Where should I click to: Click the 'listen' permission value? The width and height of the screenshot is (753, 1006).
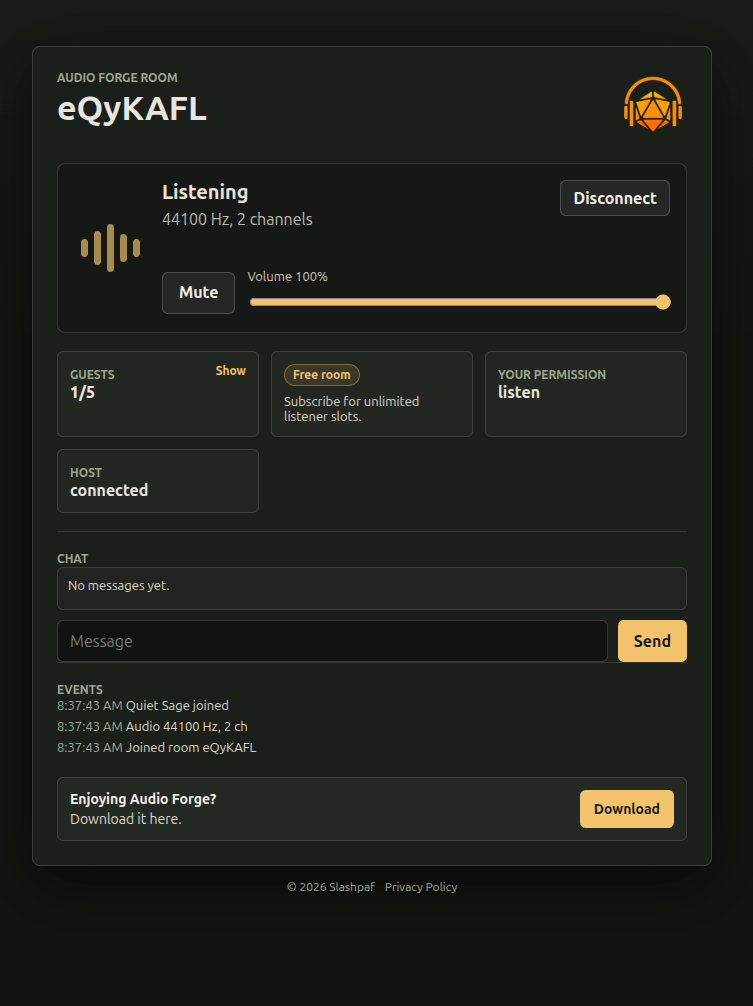[519, 393]
